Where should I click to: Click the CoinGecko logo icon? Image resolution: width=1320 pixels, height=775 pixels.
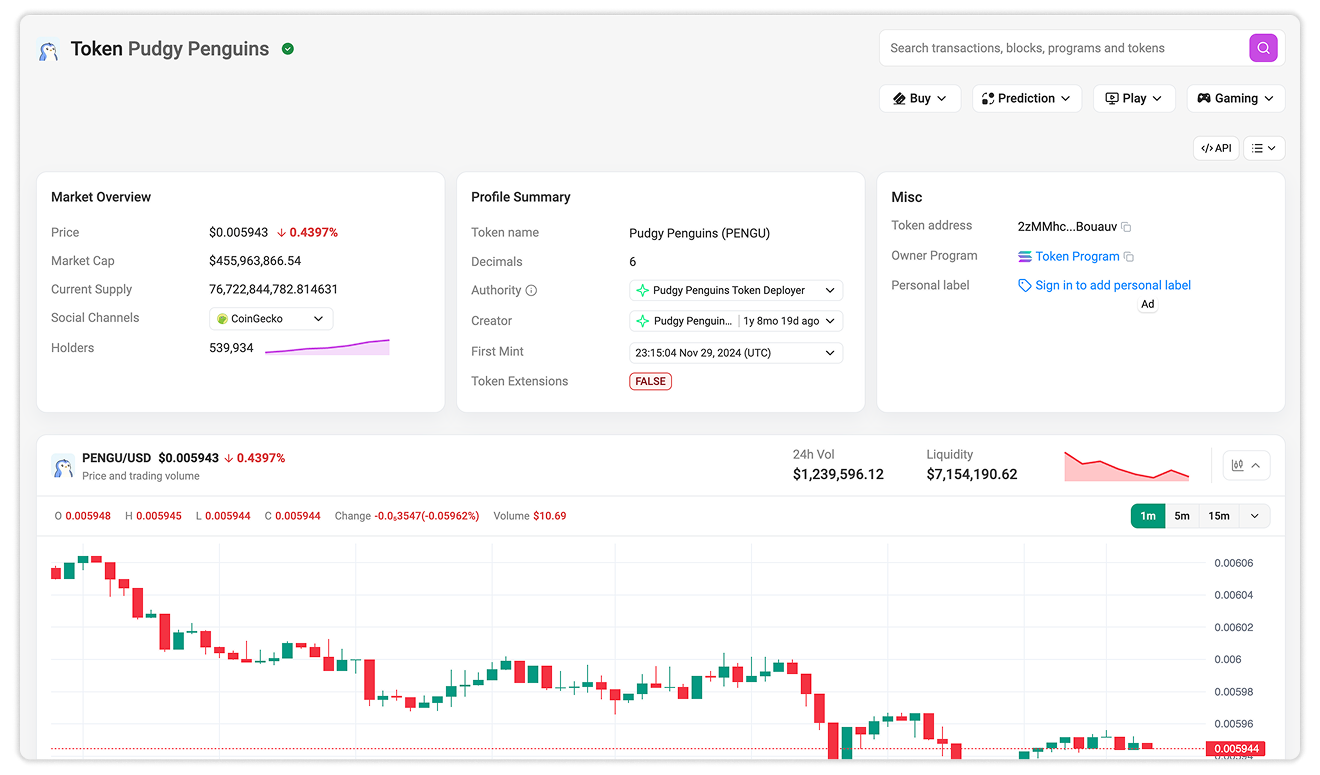tap(222, 319)
